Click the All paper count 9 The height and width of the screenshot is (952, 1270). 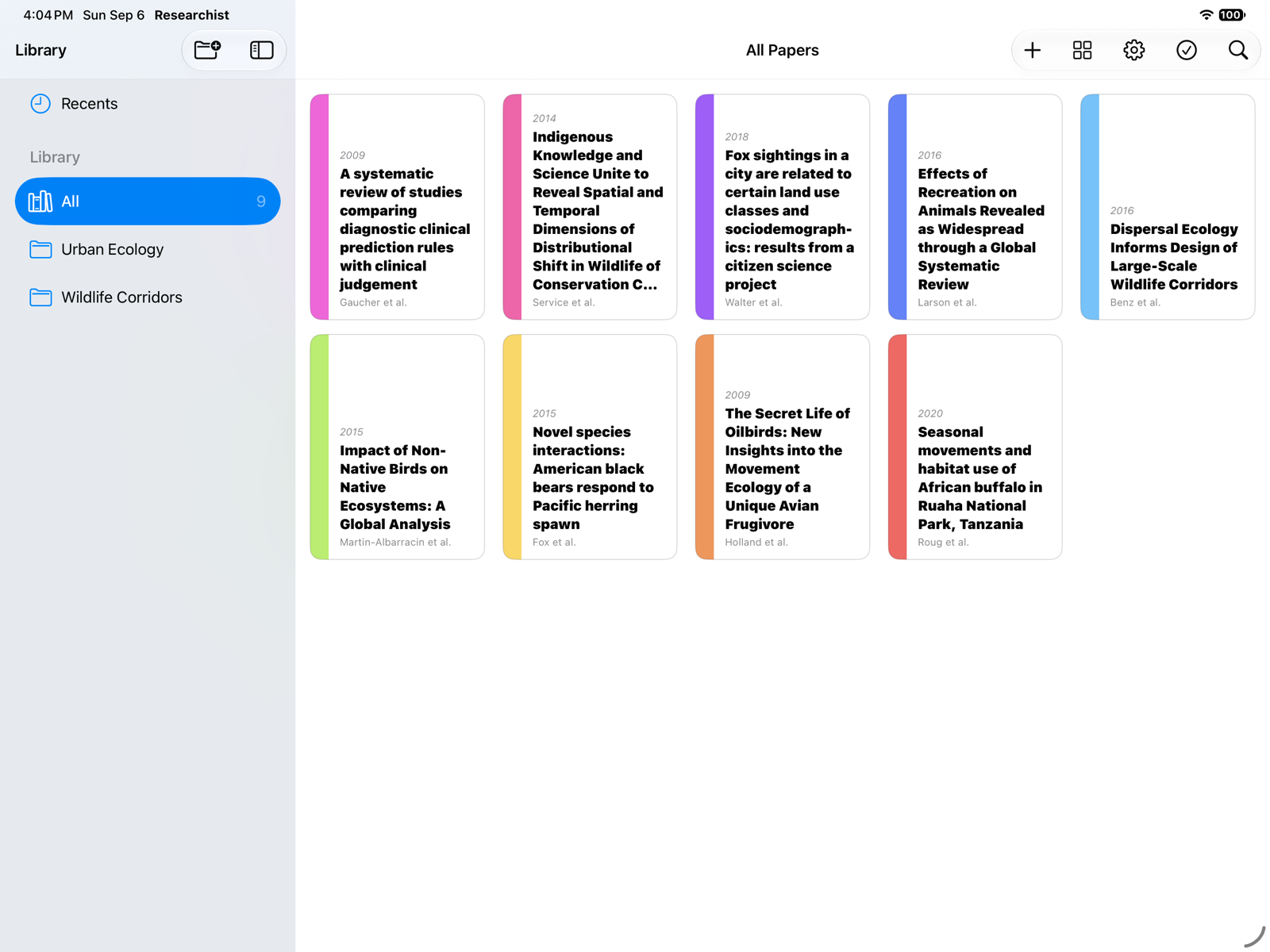[x=261, y=202]
